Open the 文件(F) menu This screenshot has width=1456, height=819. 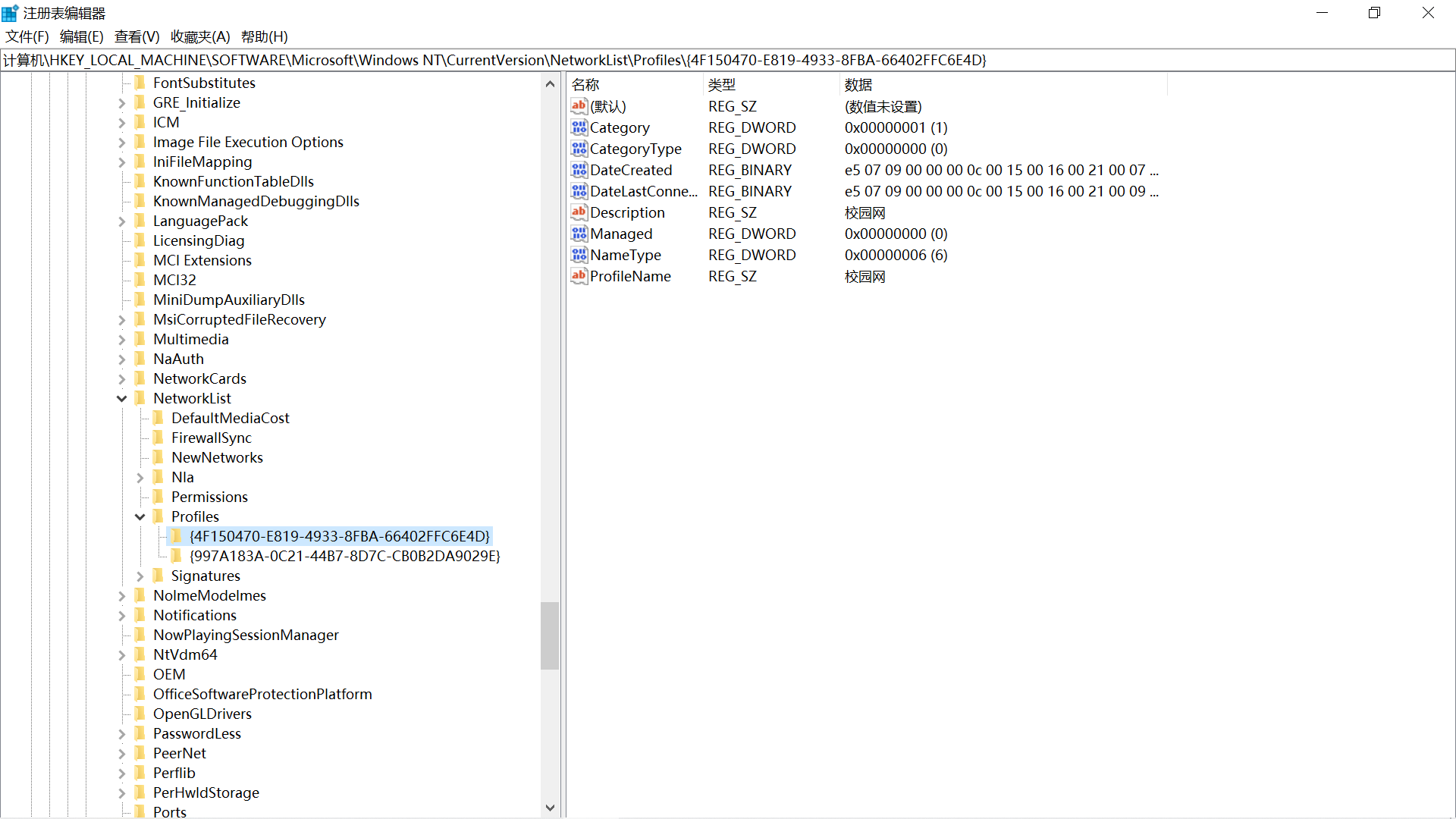coord(27,36)
